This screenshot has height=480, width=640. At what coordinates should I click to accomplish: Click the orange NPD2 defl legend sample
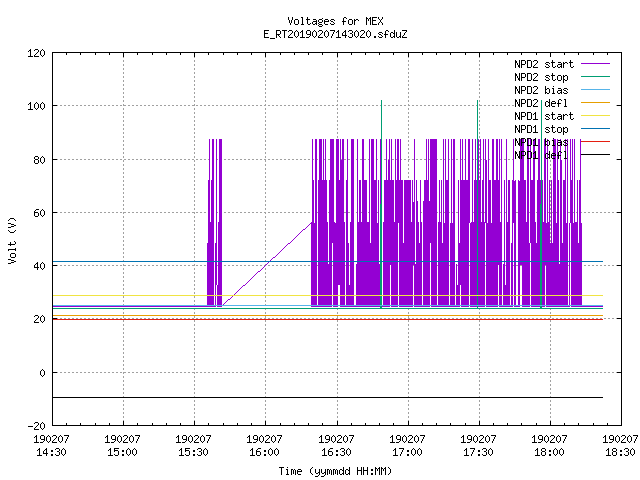tap(596, 102)
